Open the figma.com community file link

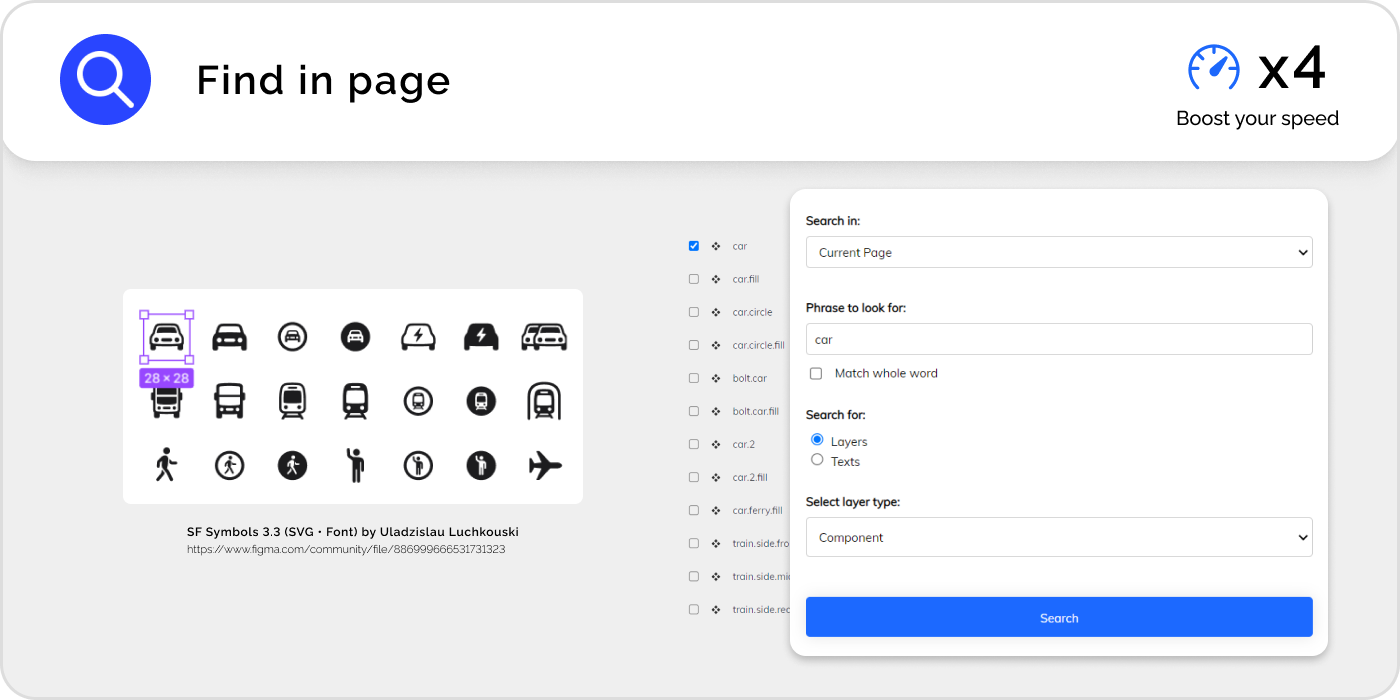[346, 549]
